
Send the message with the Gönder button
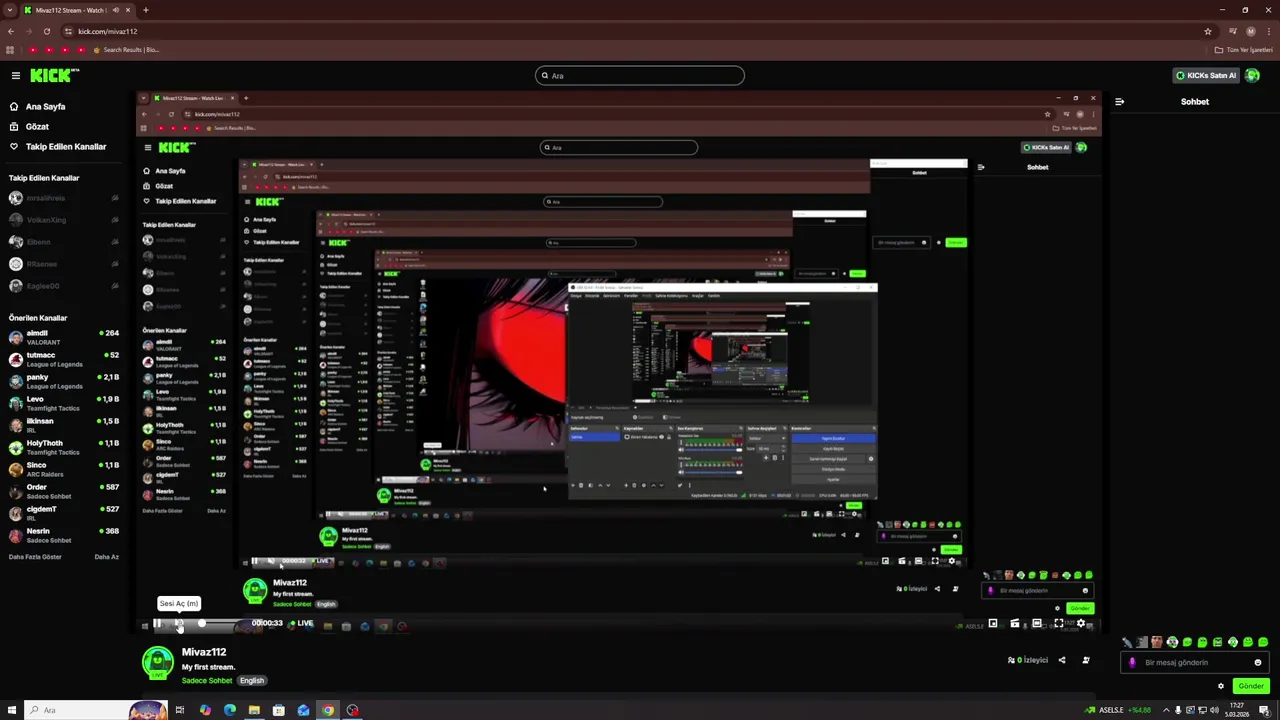click(1251, 686)
